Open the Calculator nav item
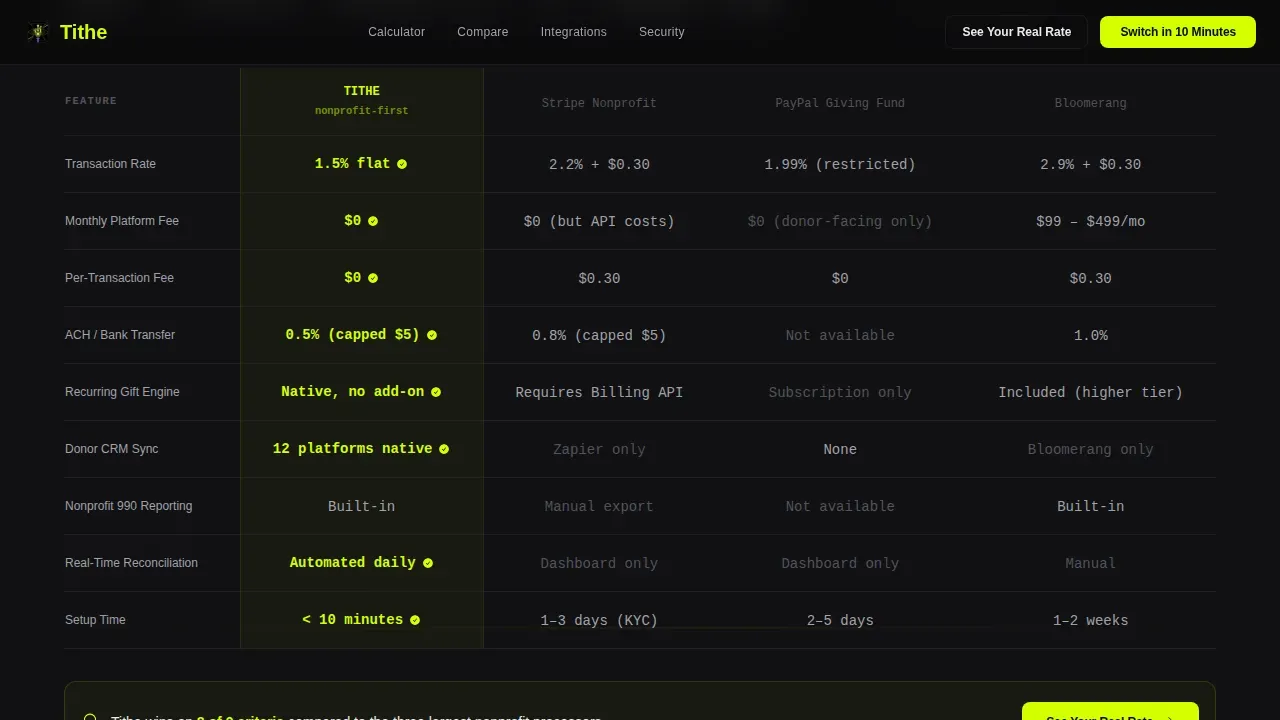 click(x=396, y=32)
